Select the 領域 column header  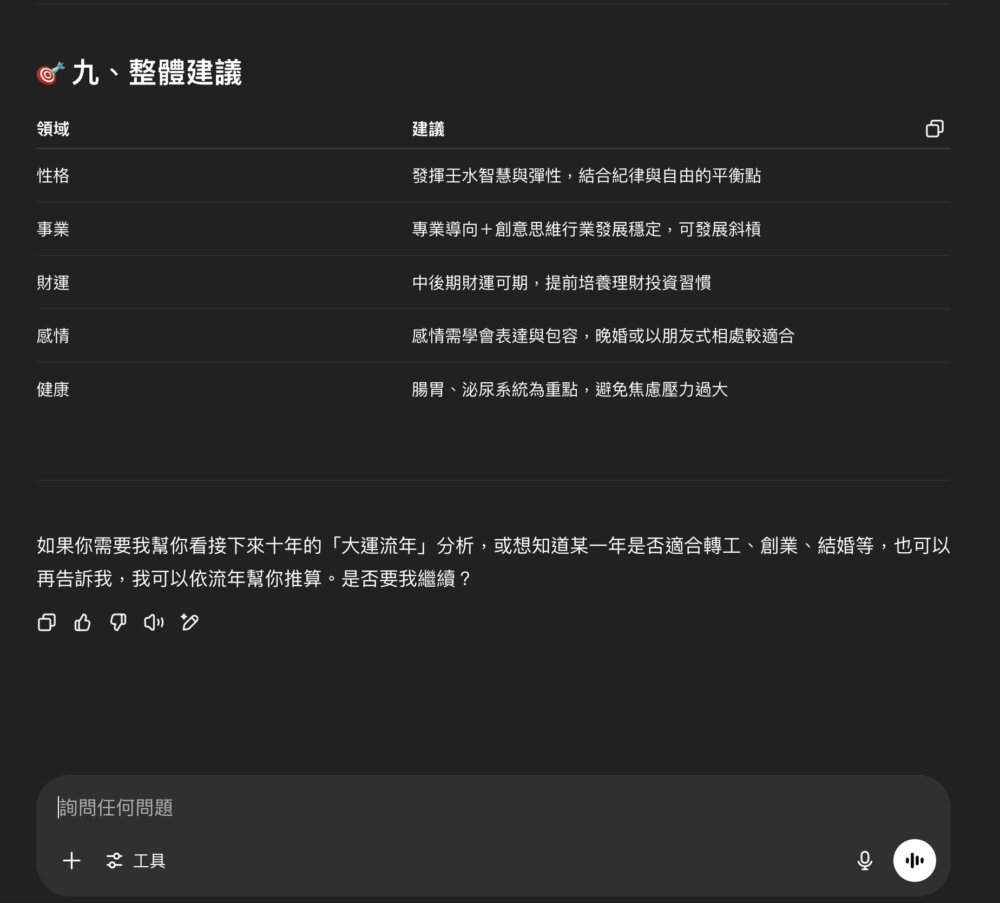54,129
